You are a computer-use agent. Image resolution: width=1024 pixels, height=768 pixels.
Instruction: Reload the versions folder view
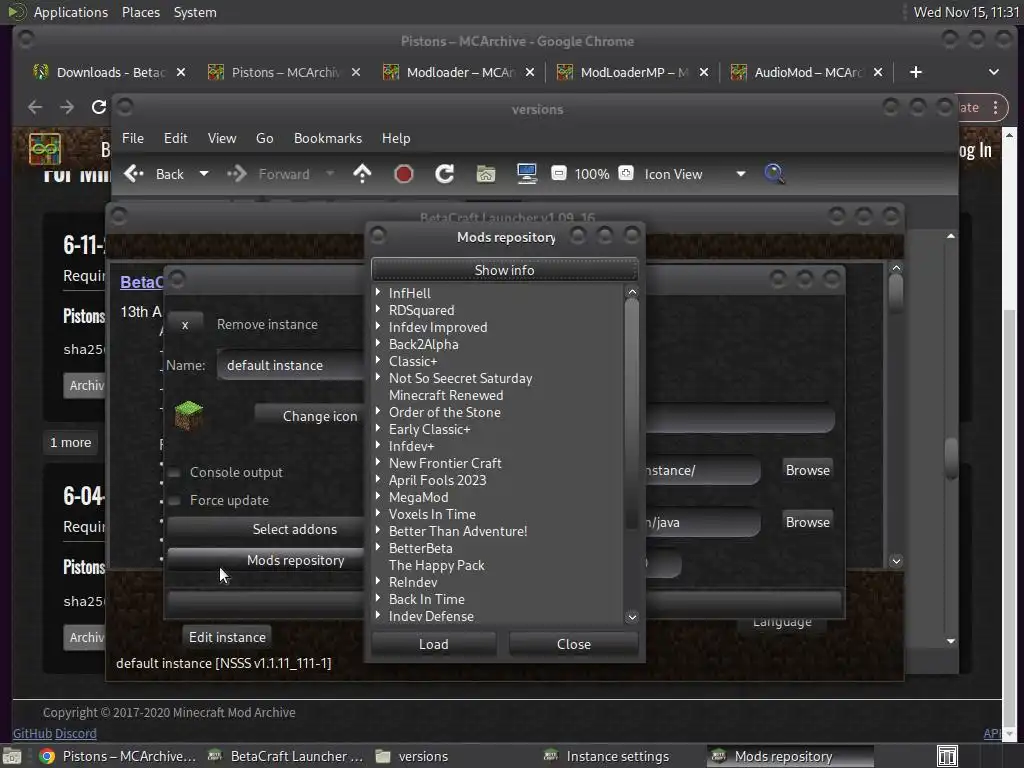point(445,174)
